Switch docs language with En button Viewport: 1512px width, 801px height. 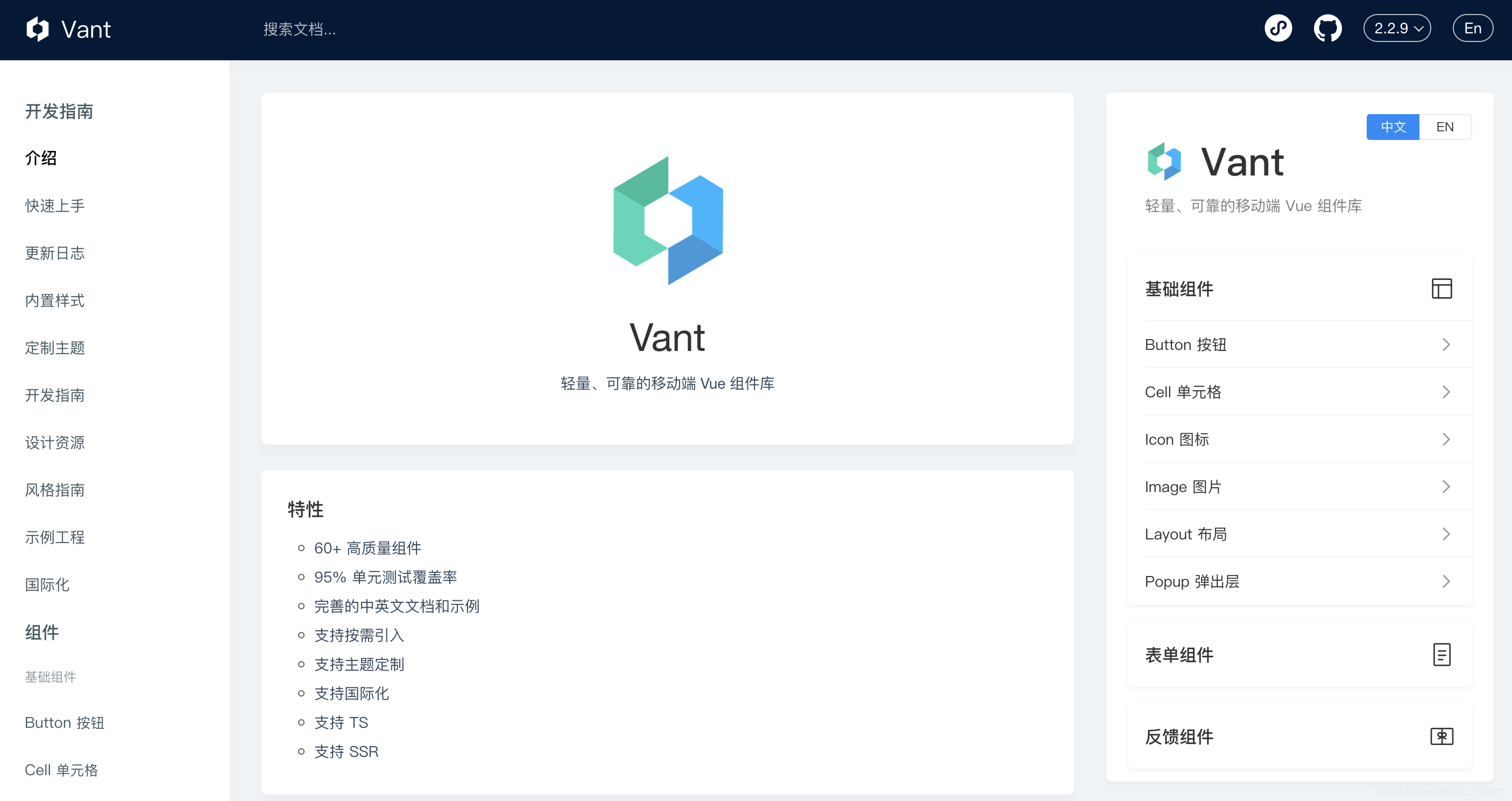pos(1473,28)
